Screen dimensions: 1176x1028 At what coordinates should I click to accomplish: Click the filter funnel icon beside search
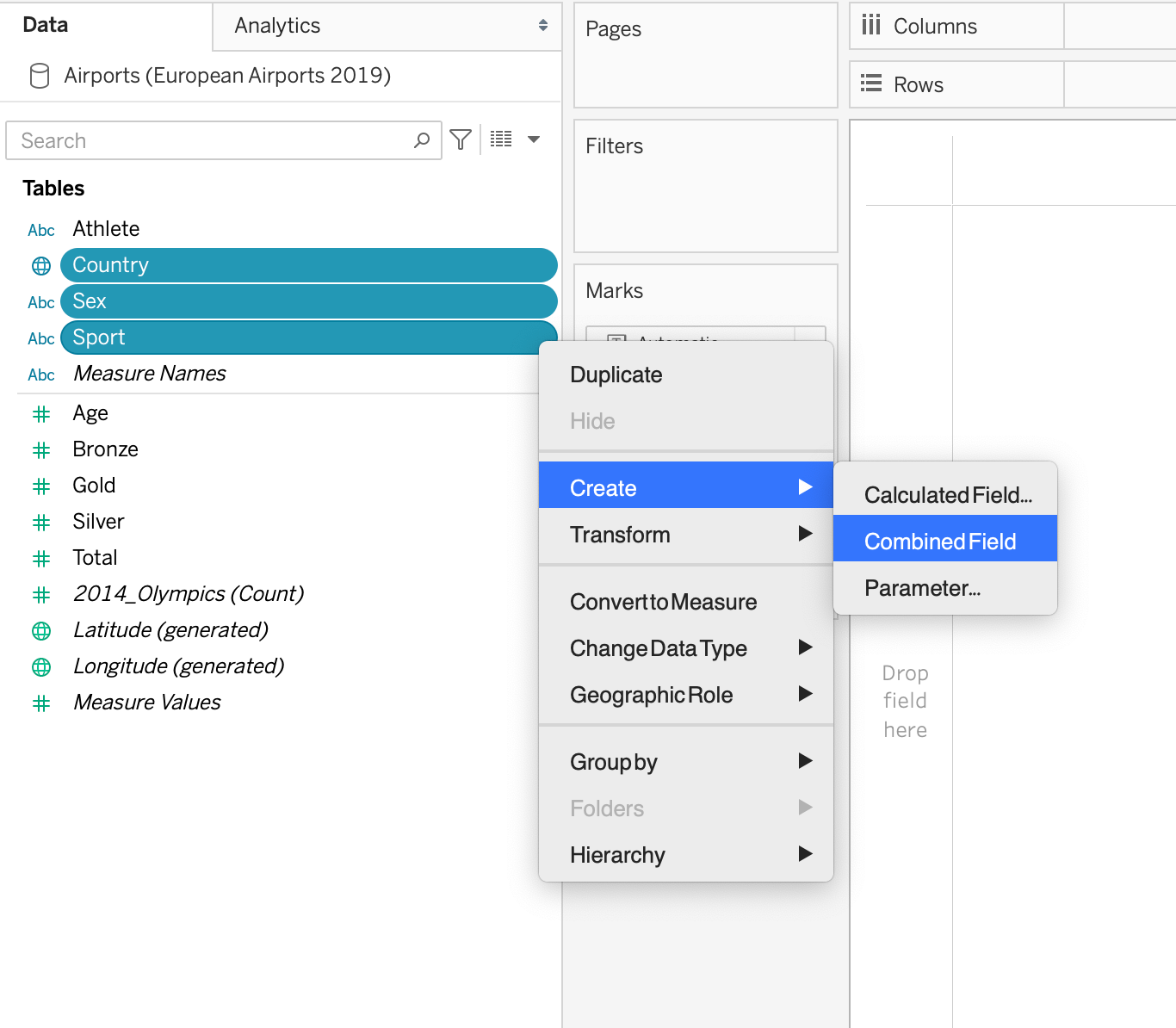point(461,139)
